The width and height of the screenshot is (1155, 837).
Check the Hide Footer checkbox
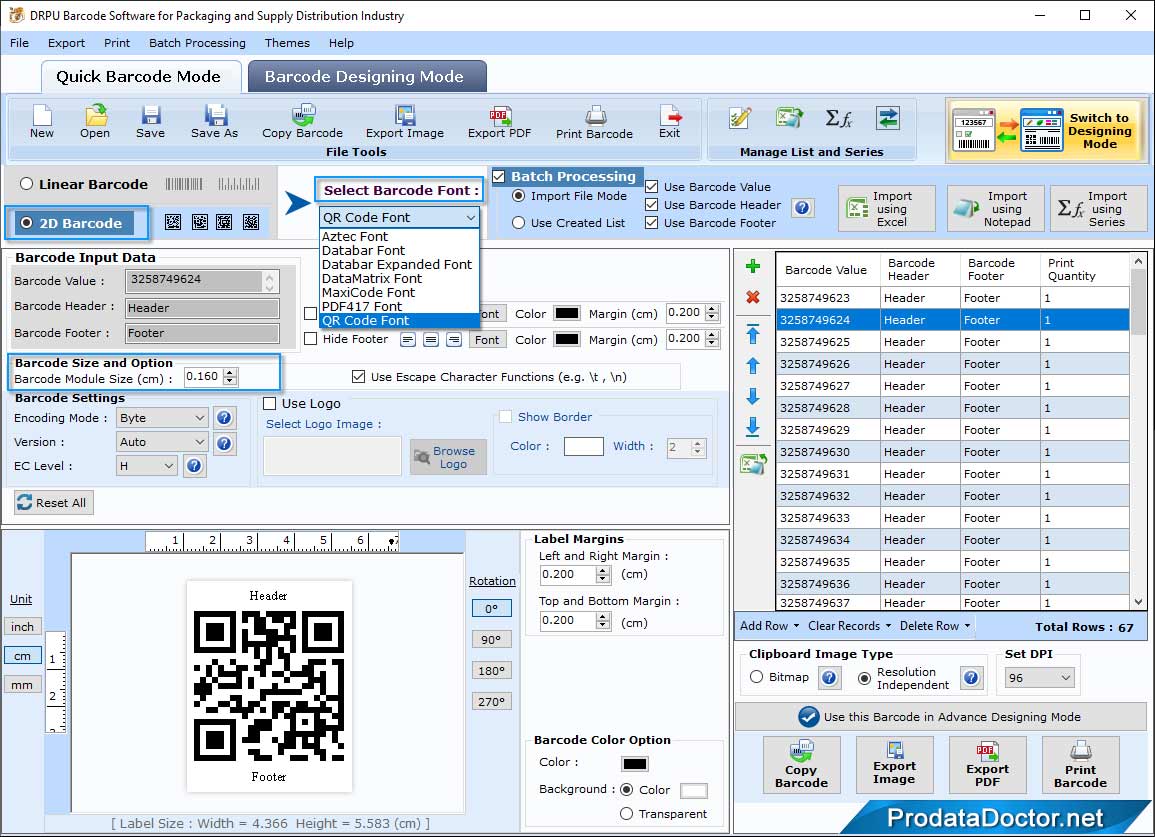311,339
